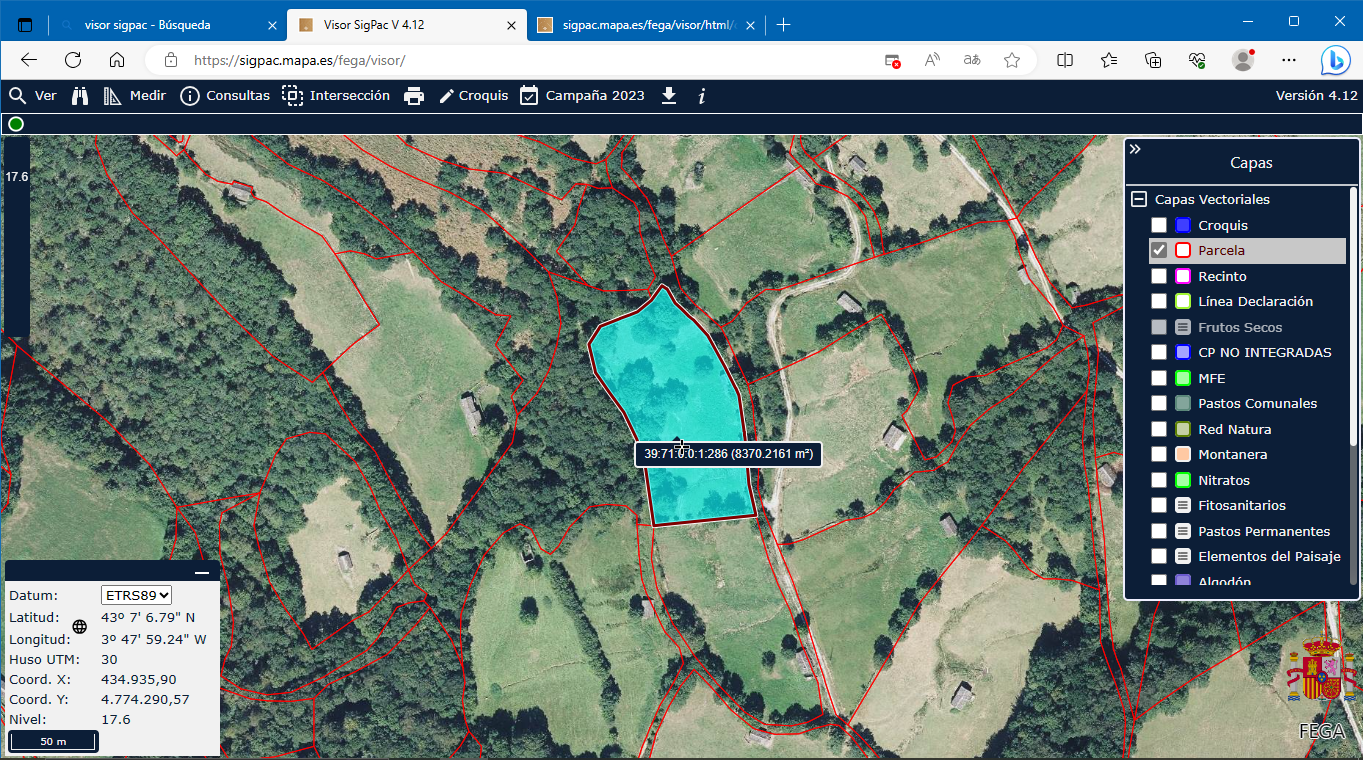
Task: Open the browser favorites list
Action: pyautogui.click(x=1109, y=60)
